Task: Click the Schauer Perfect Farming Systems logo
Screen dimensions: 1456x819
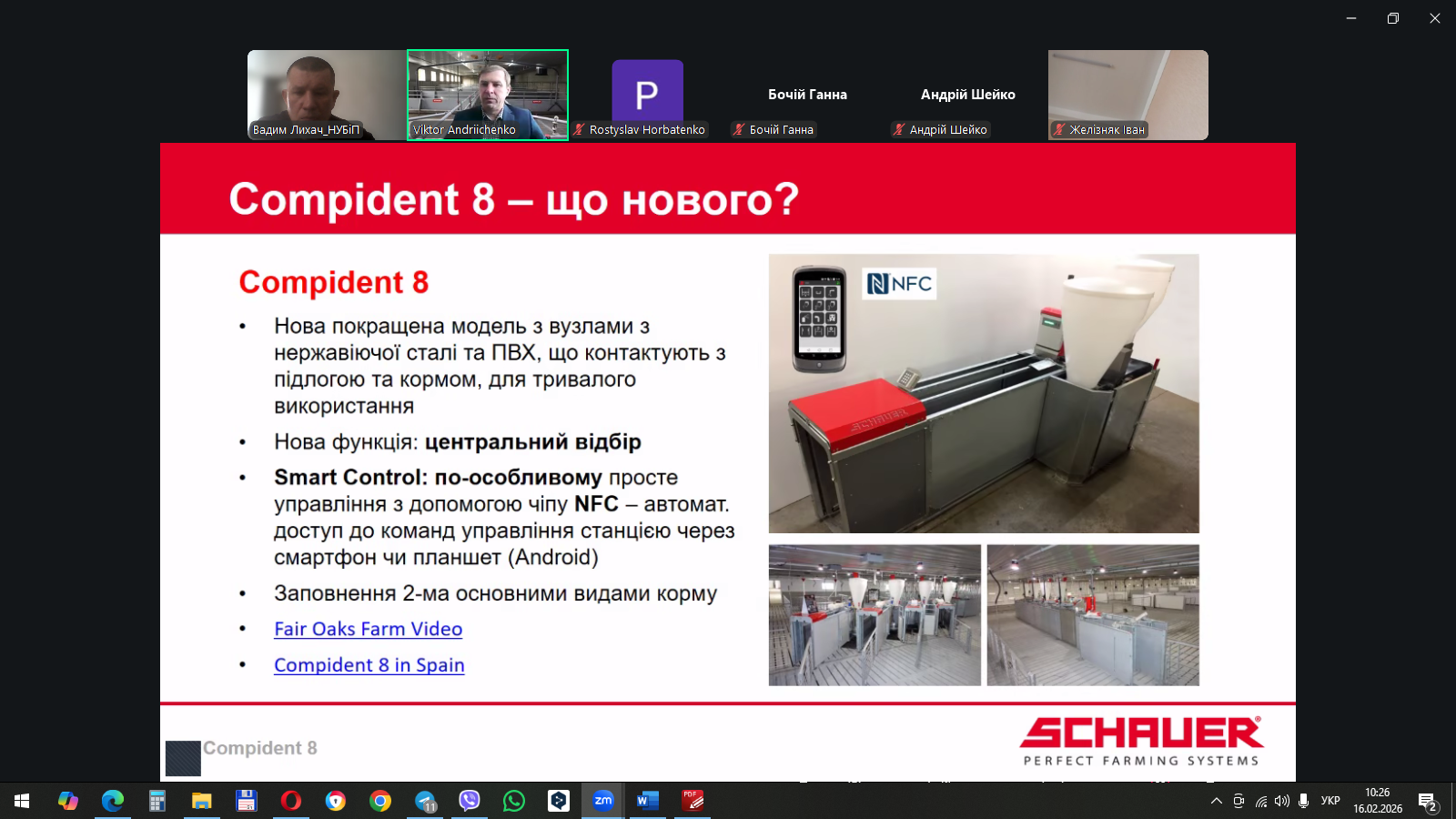Action: (1141, 741)
